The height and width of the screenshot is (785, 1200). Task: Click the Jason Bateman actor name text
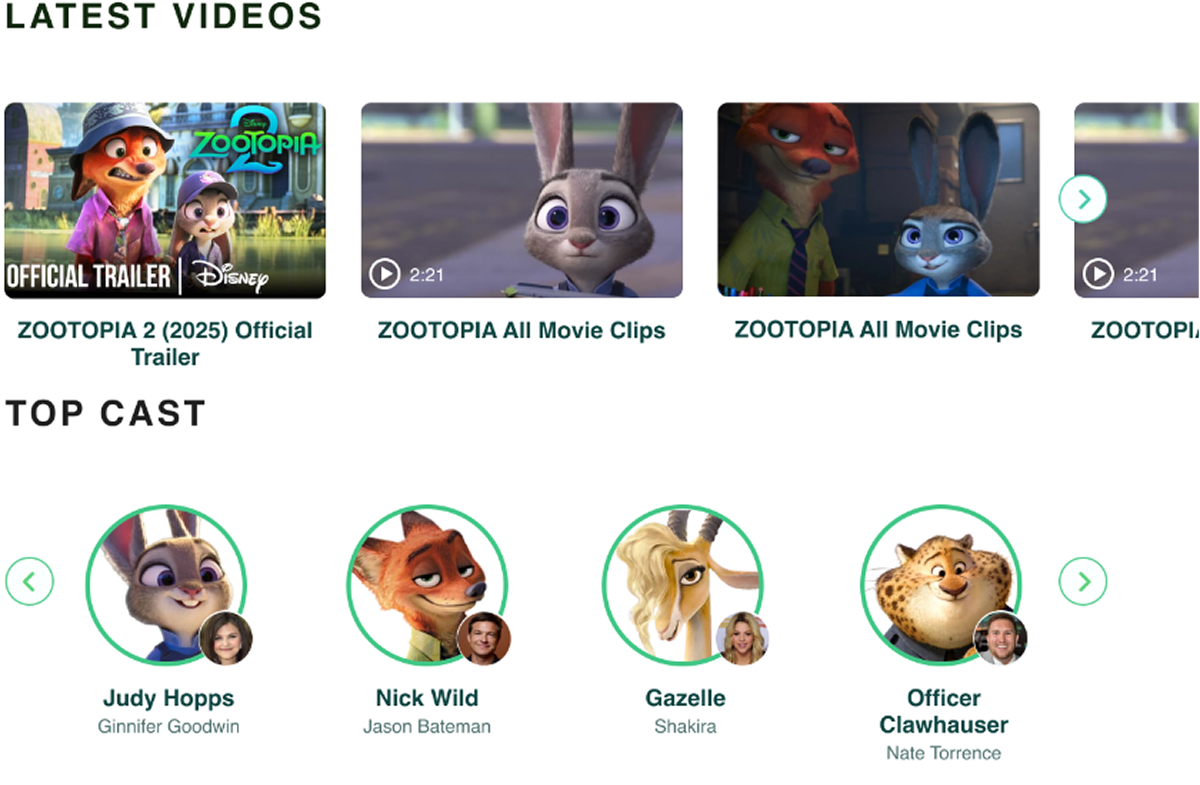tap(427, 727)
